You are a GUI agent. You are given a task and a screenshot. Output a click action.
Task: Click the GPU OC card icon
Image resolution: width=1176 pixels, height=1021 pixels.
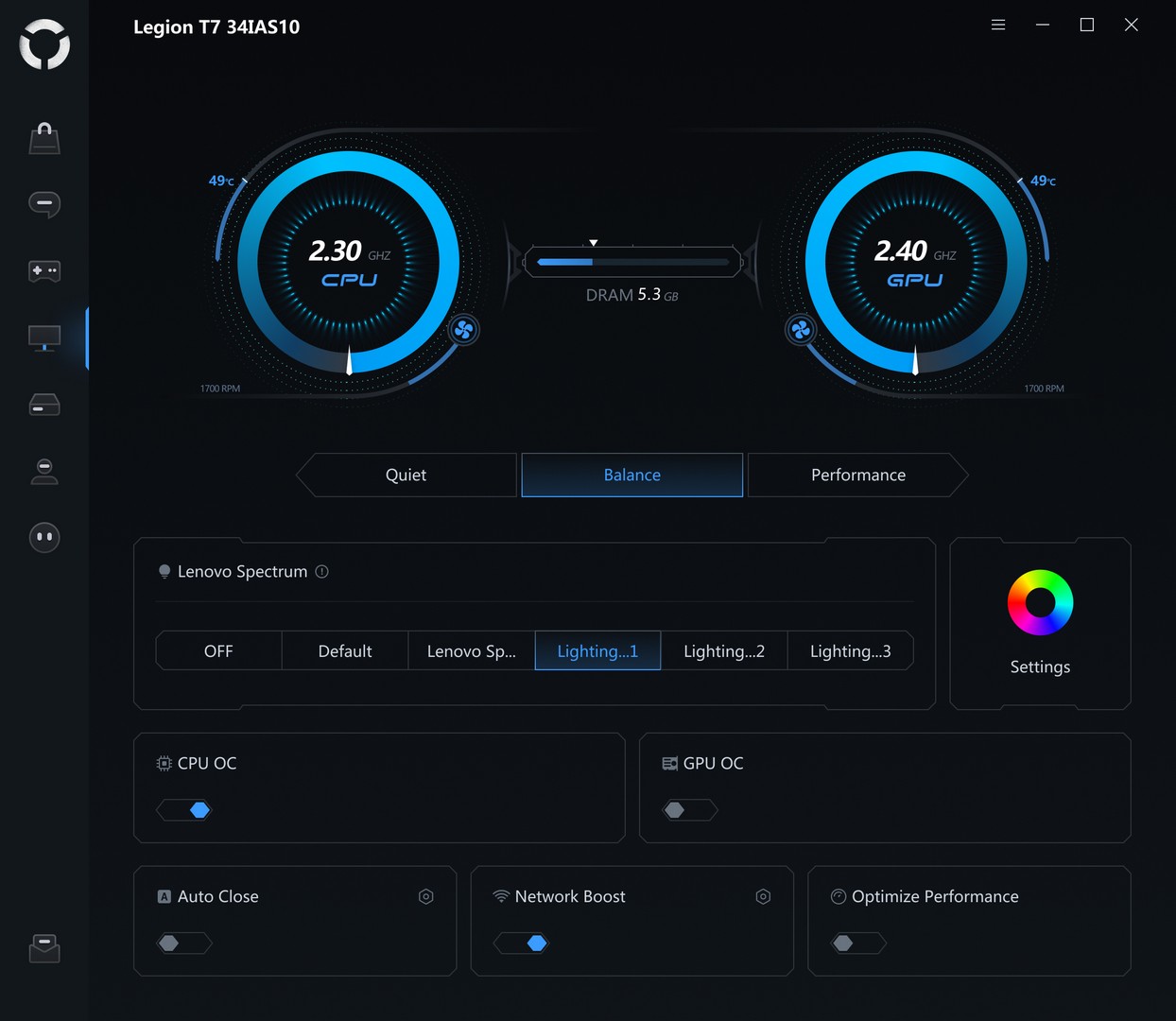tap(670, 763)
